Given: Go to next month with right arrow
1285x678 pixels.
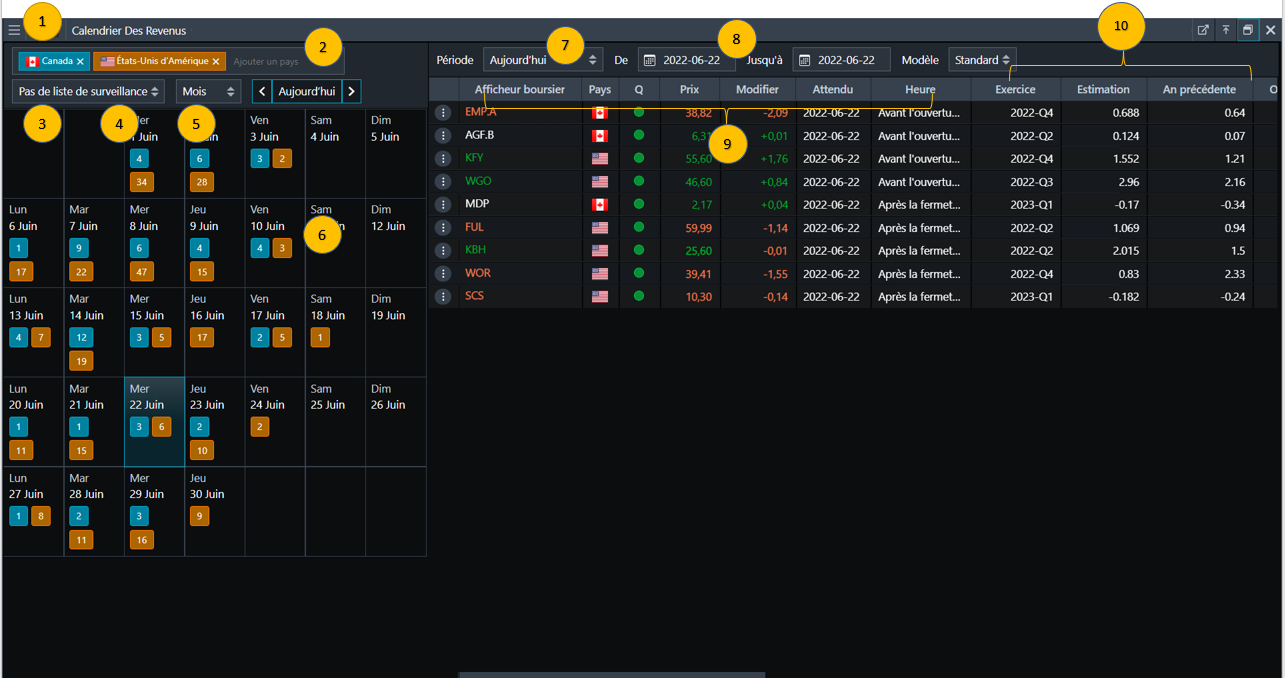Looking at the screenshot, I should pyautogui.click(x=351, y=92).
